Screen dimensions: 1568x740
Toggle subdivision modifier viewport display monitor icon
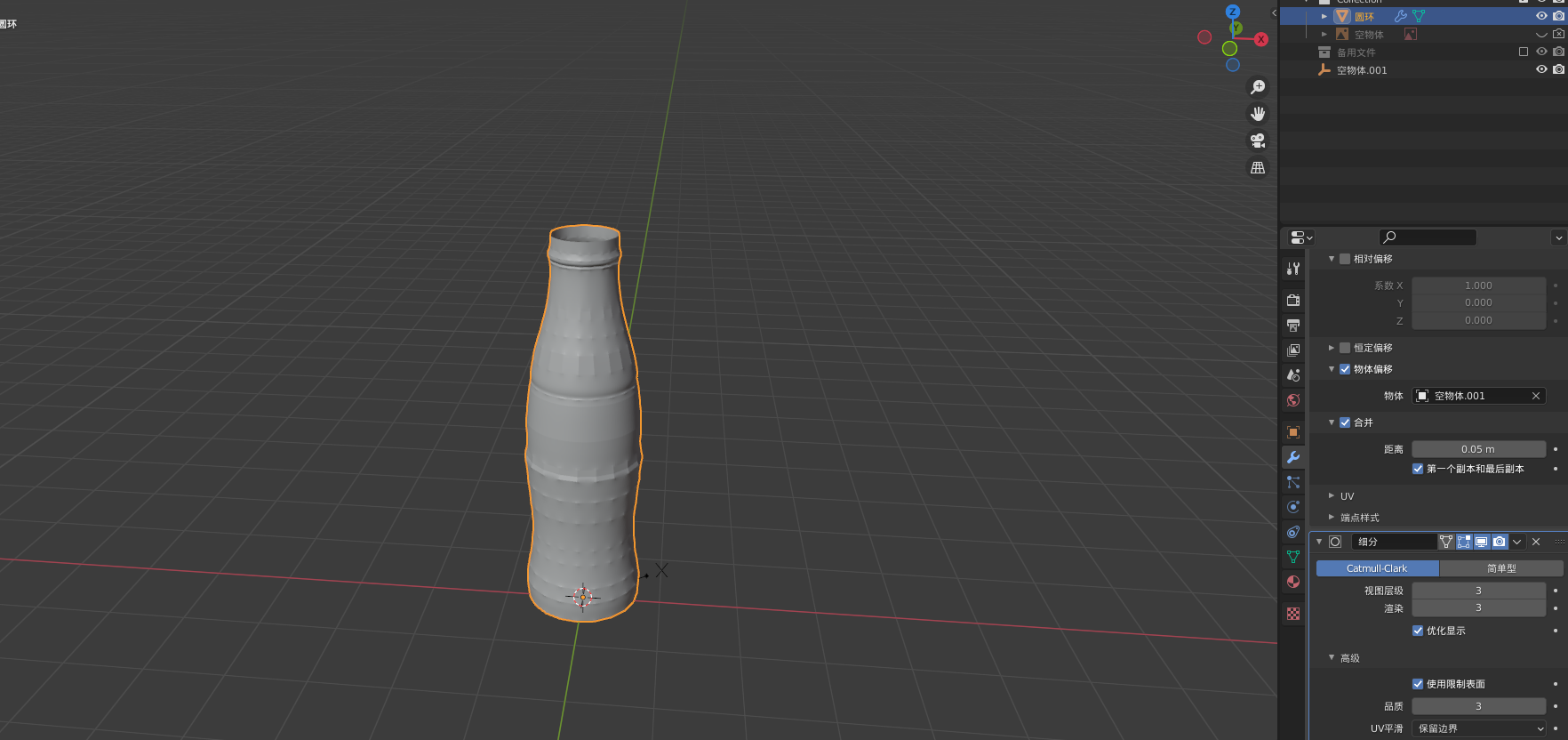click(x=1482, y=542)
